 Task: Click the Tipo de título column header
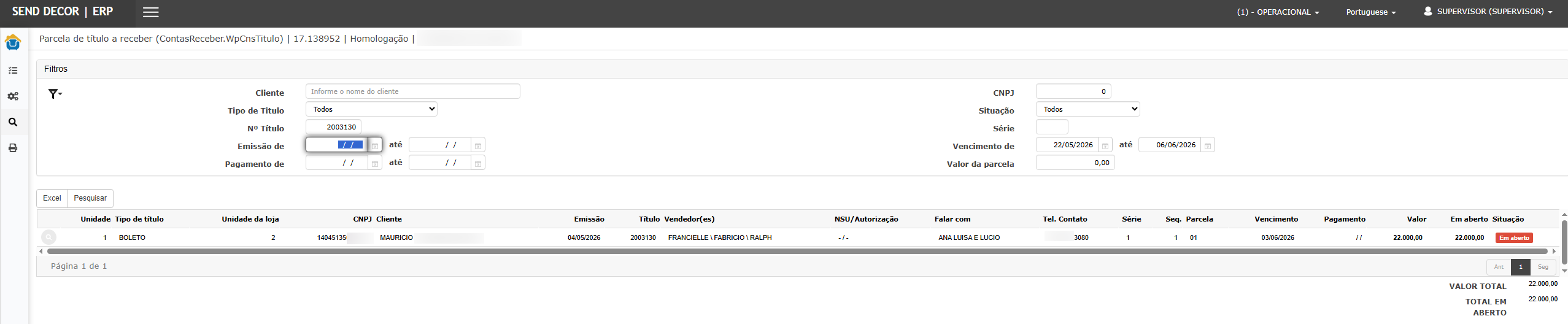click(x=139, y=219)
